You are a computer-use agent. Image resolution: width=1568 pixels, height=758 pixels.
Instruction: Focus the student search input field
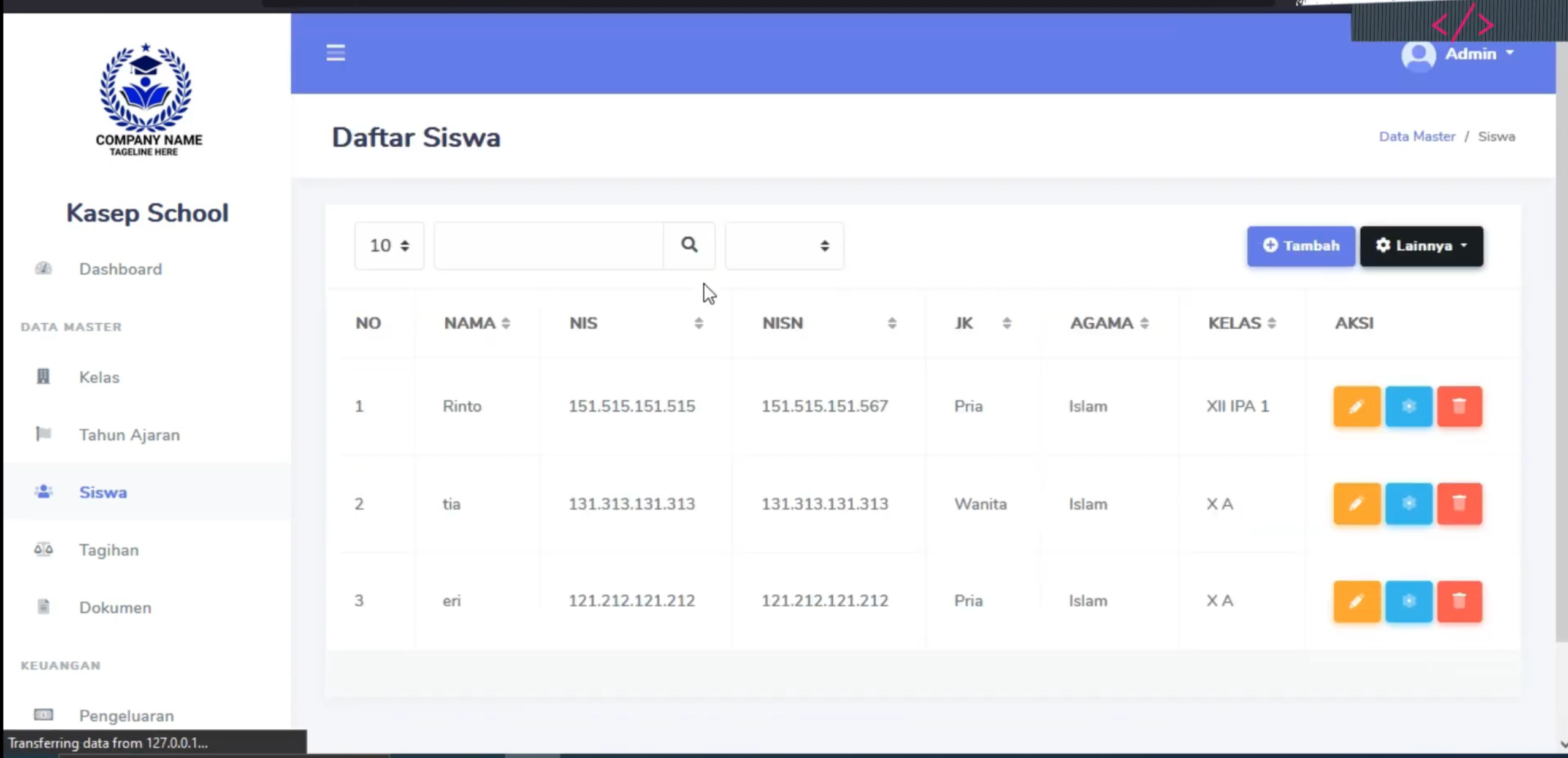(x=549, y=246)
